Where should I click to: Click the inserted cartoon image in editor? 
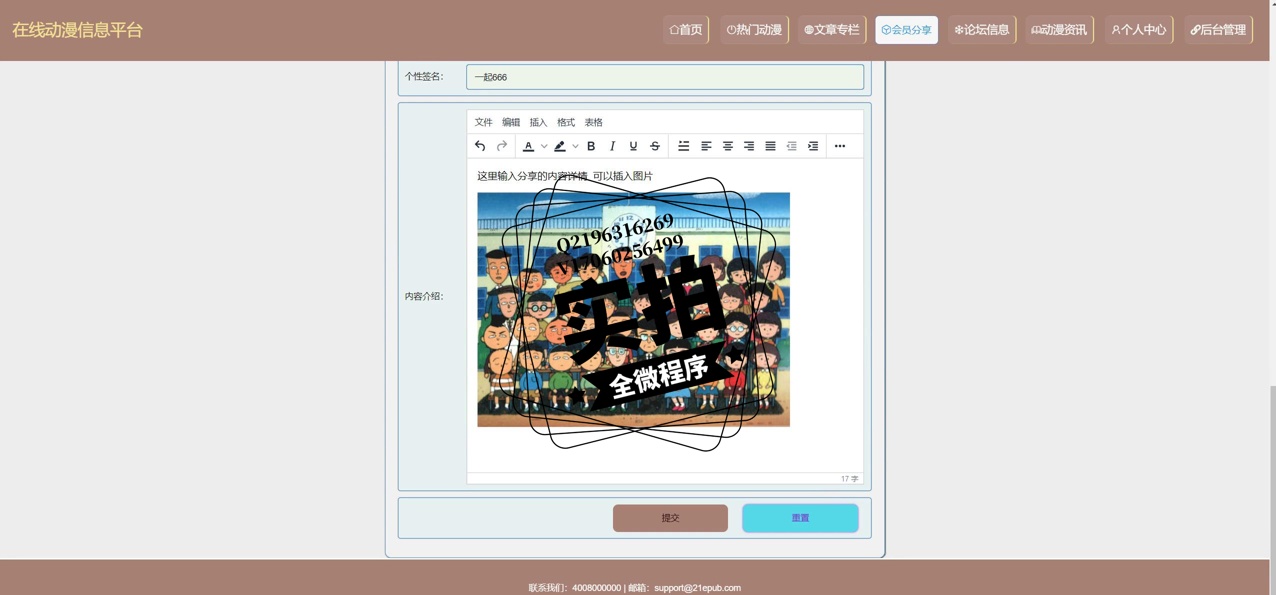pos(634,310)
